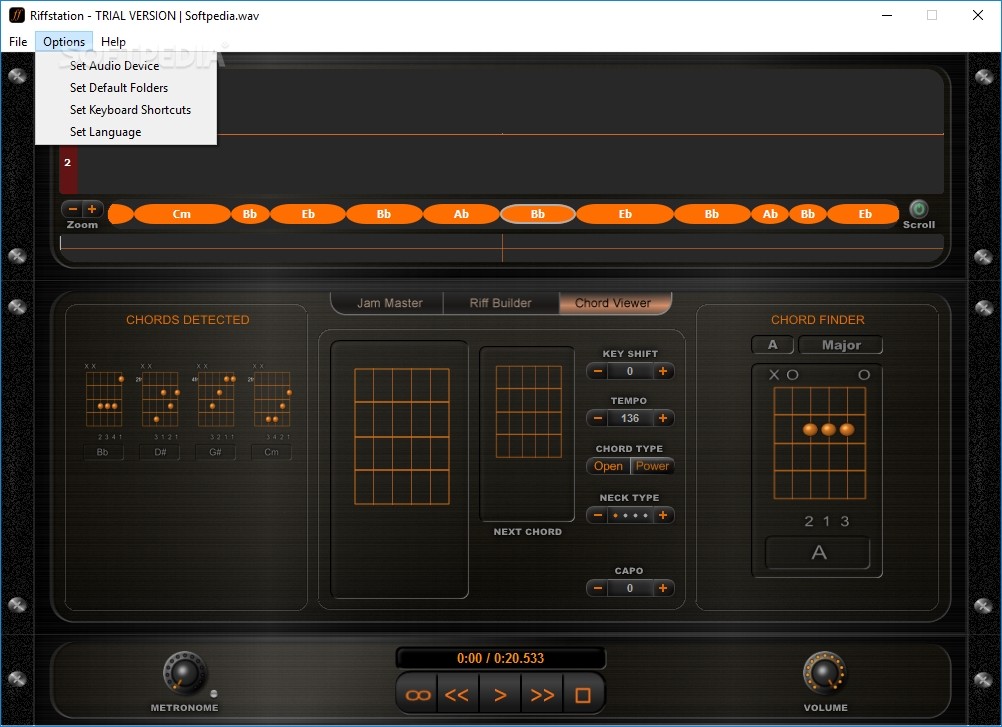This screenshot has height=727, width=1002.
Task: Increase Capo with plus button
Action: 663,588
